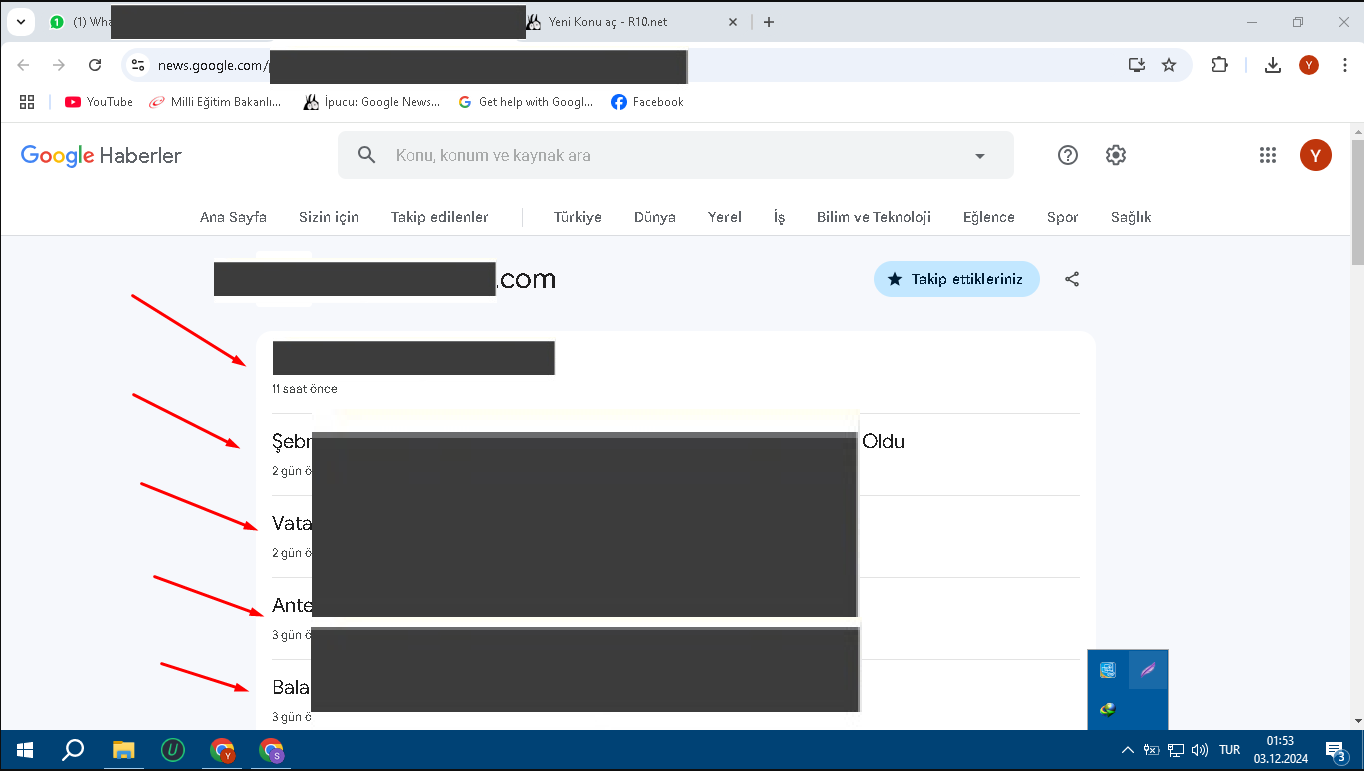Expand the search options dropdown arrow
Screen dimensions: 1364x771
click(x=980, y=156)
